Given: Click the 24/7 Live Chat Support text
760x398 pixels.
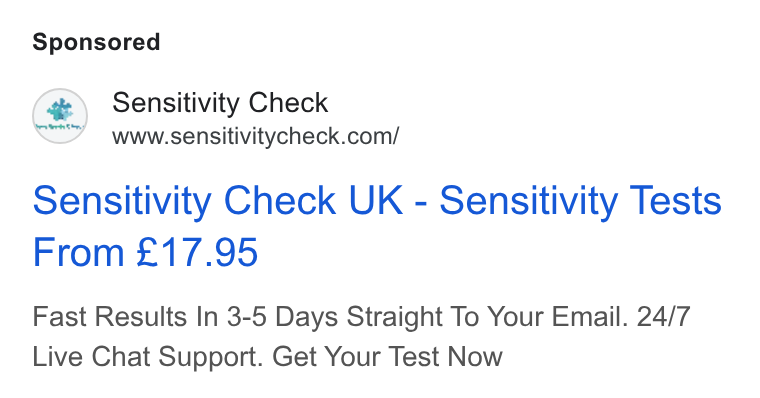Looking at the screenshot, I should pos(362,337).
